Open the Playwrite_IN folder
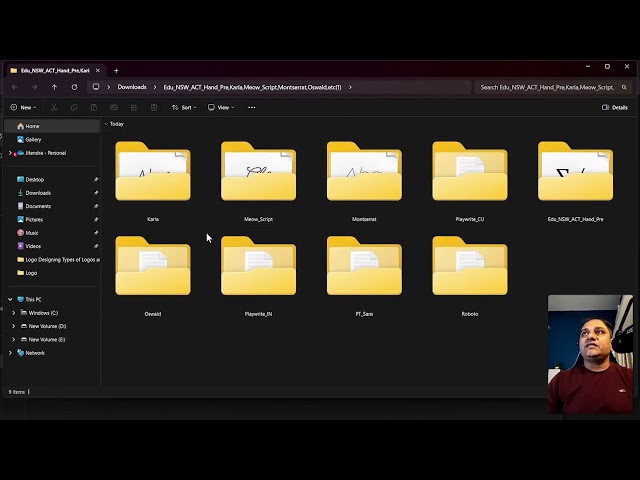Viewport: 640px width, 480px height. tap(258, 266)
